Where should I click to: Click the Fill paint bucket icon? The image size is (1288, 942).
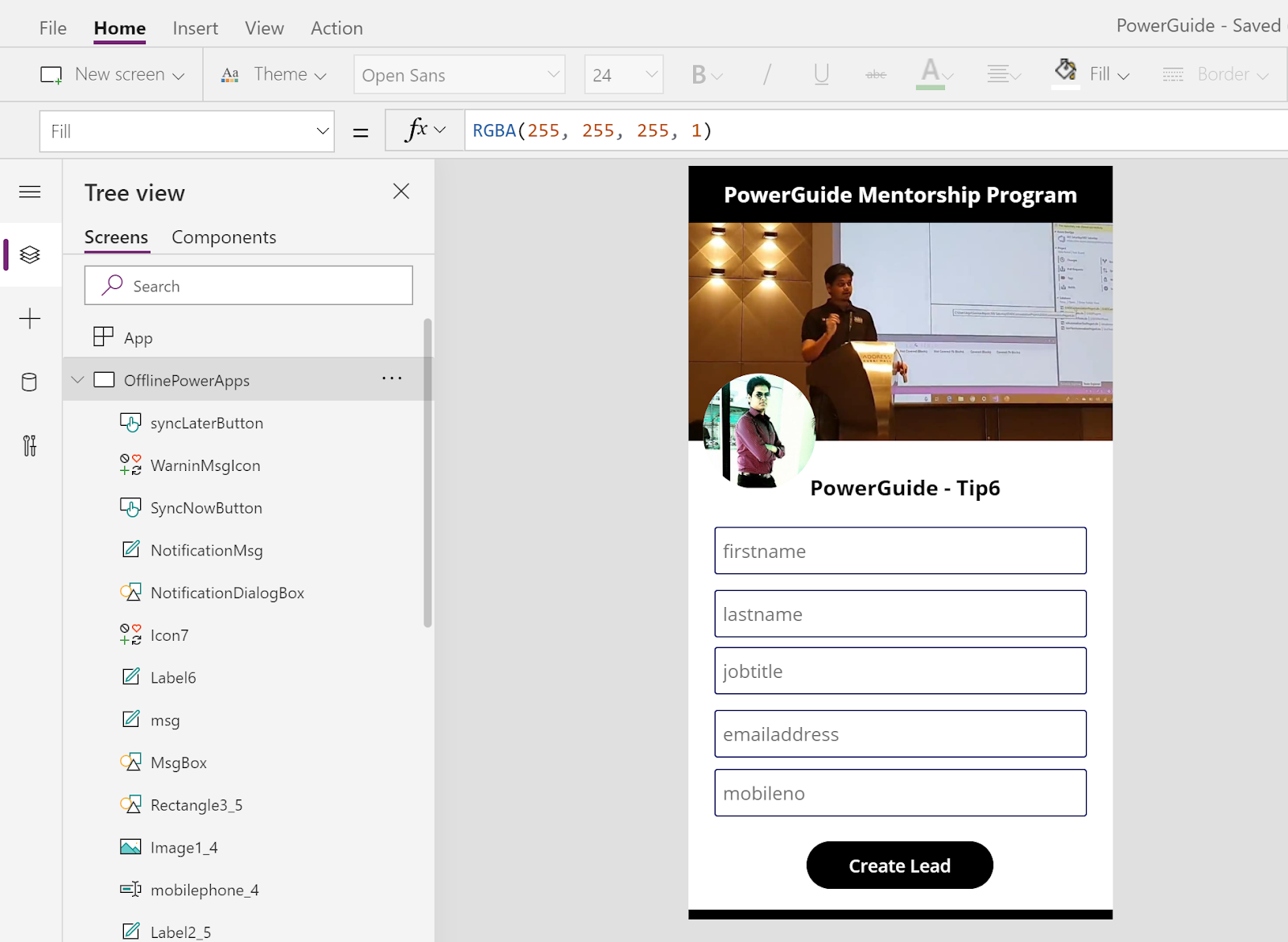tap(1066, 71)
